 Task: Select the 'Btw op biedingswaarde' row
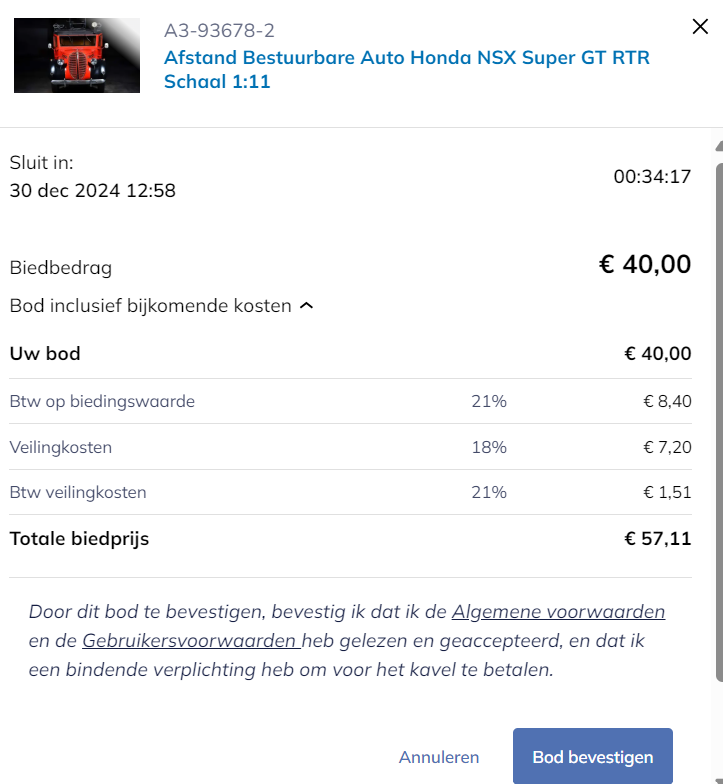pyautogui.click(x=350, y=401)
